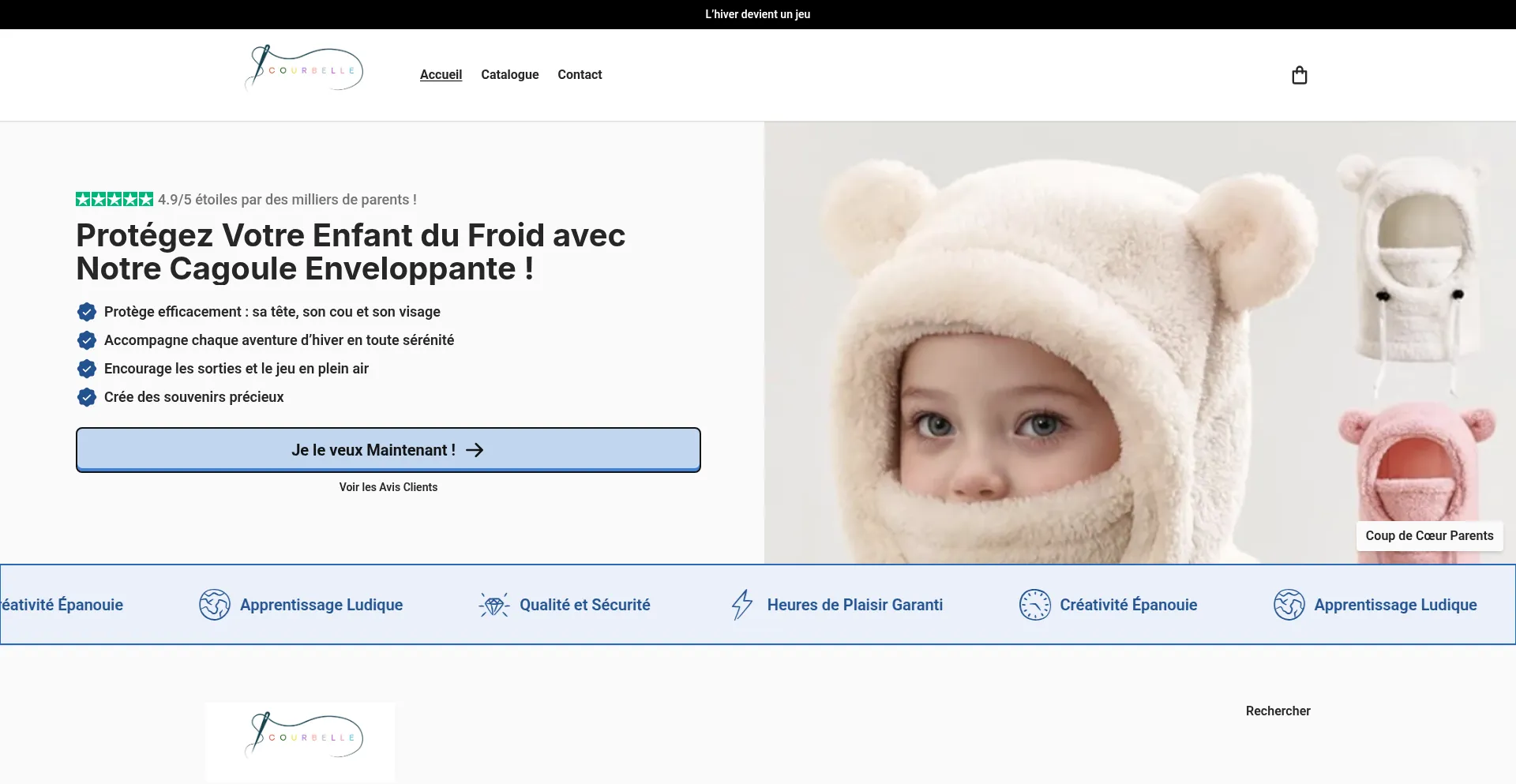Viewport: 1516px width, 784px height.
Task: Click the shield check icon beside "Crée des souvenirs précieux"
Action: point(87,397)
